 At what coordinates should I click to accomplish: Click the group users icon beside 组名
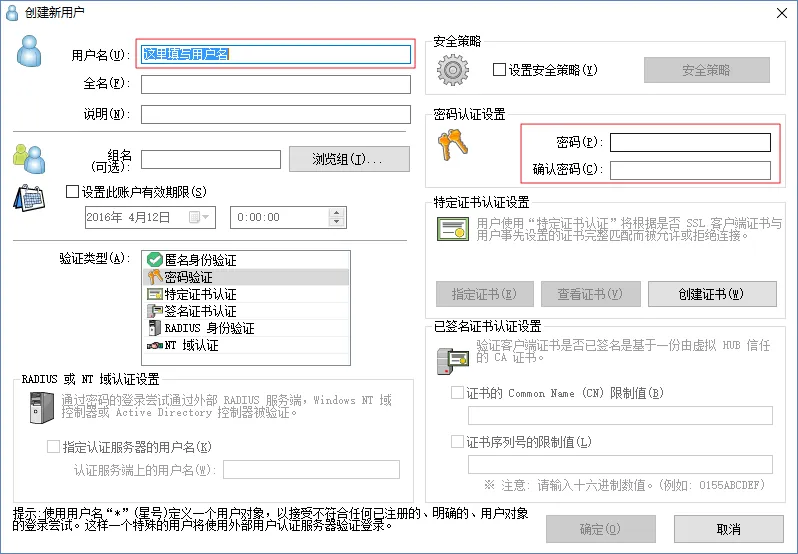click(29, 159)
